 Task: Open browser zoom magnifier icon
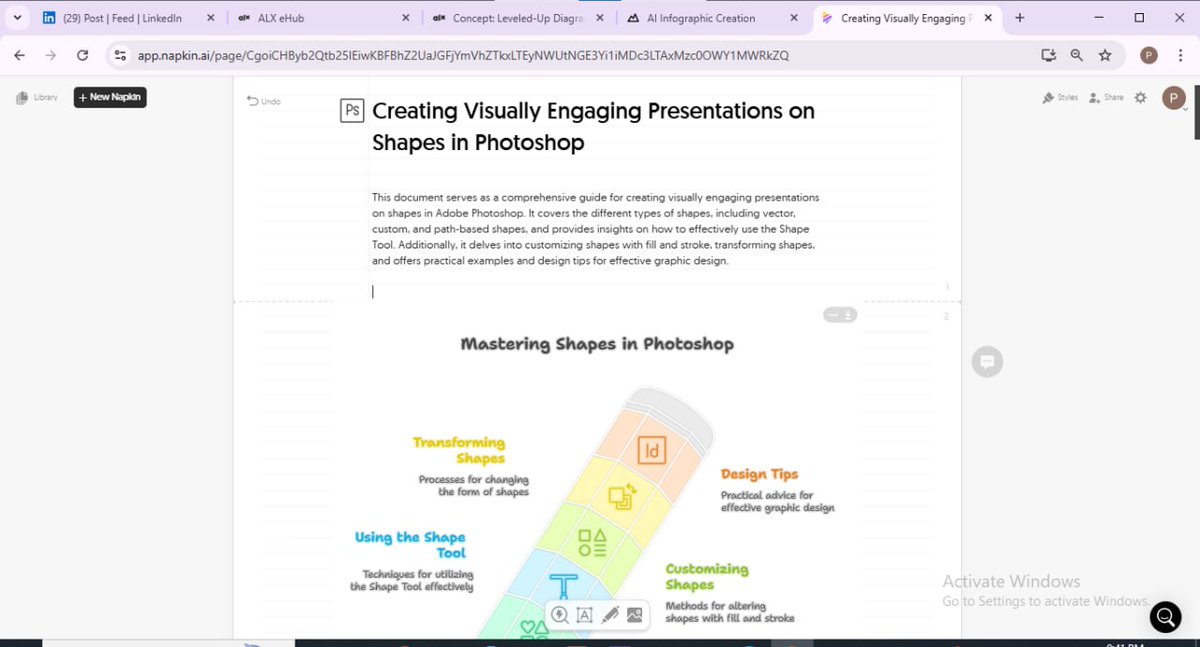point(1077,56)
